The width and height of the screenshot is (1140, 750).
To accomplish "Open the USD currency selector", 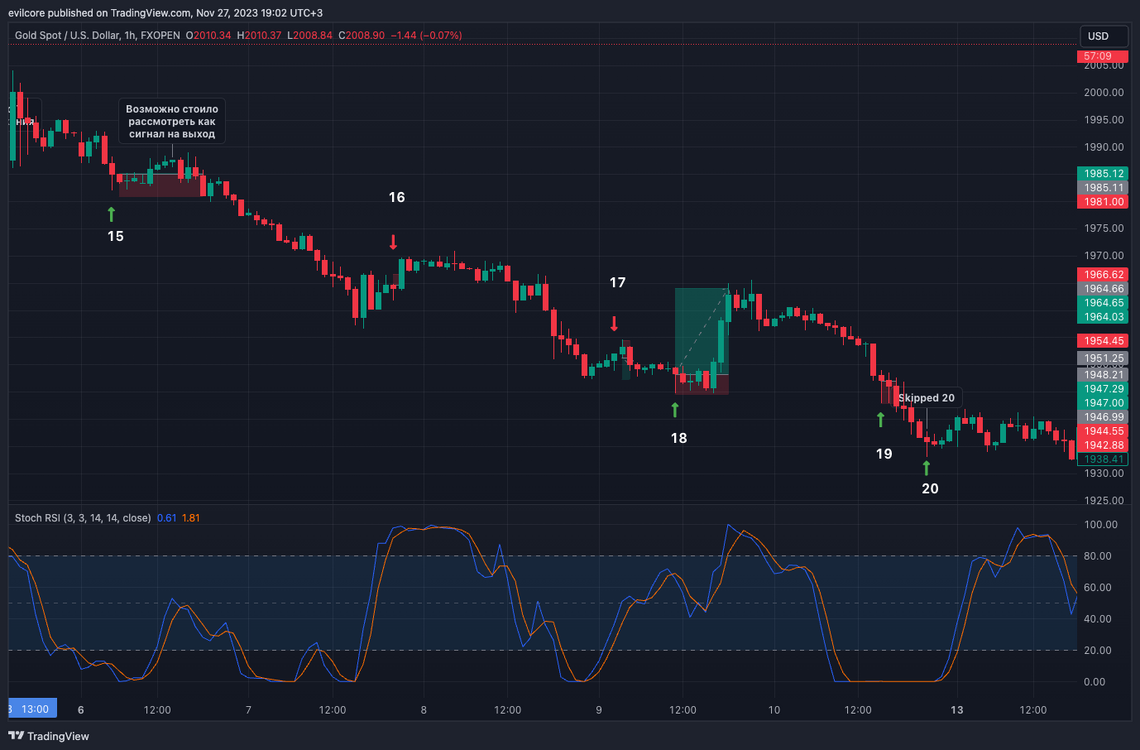I will [x=1103, y=36].
